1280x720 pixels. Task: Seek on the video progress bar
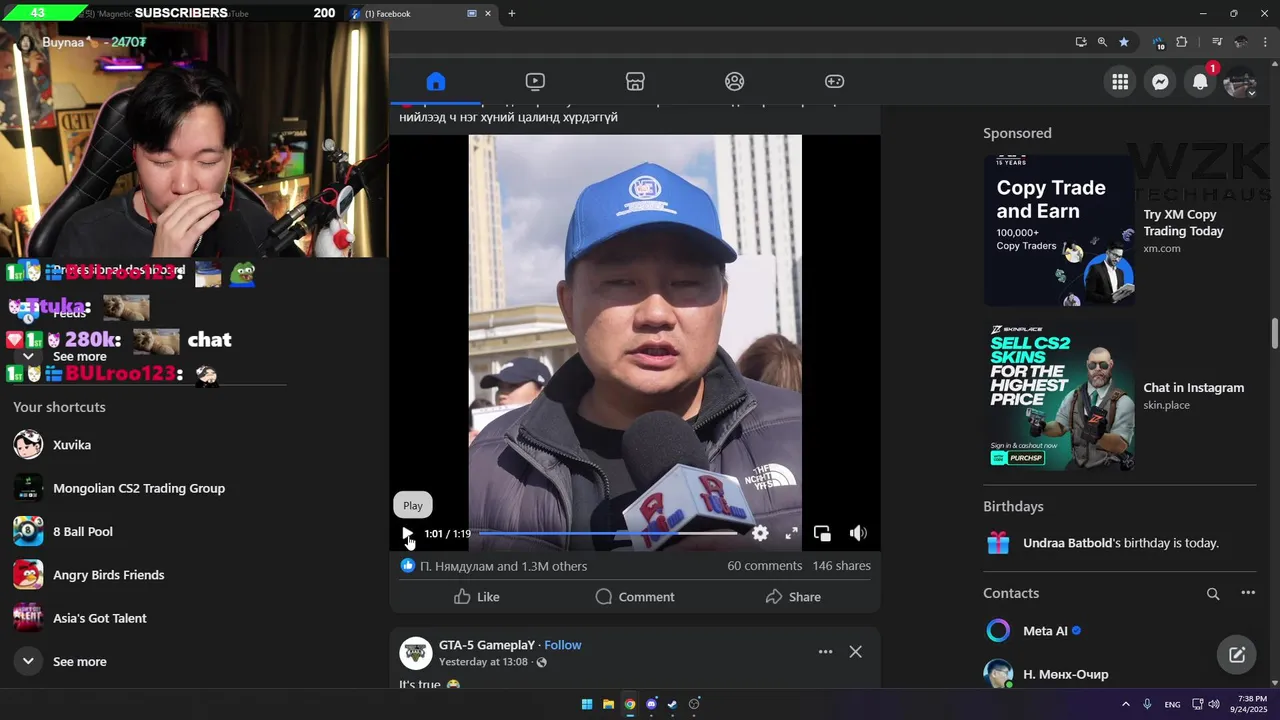pyautogui.click(x=608, y=534)
